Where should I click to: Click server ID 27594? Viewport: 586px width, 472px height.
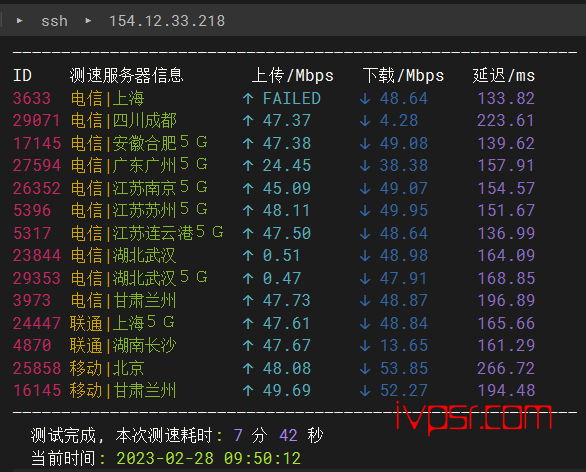[x=37, y=166]
